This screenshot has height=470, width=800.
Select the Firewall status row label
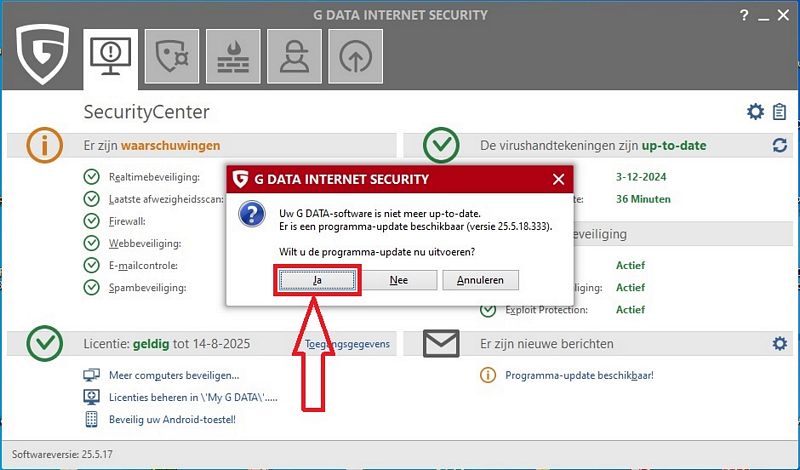127,221
